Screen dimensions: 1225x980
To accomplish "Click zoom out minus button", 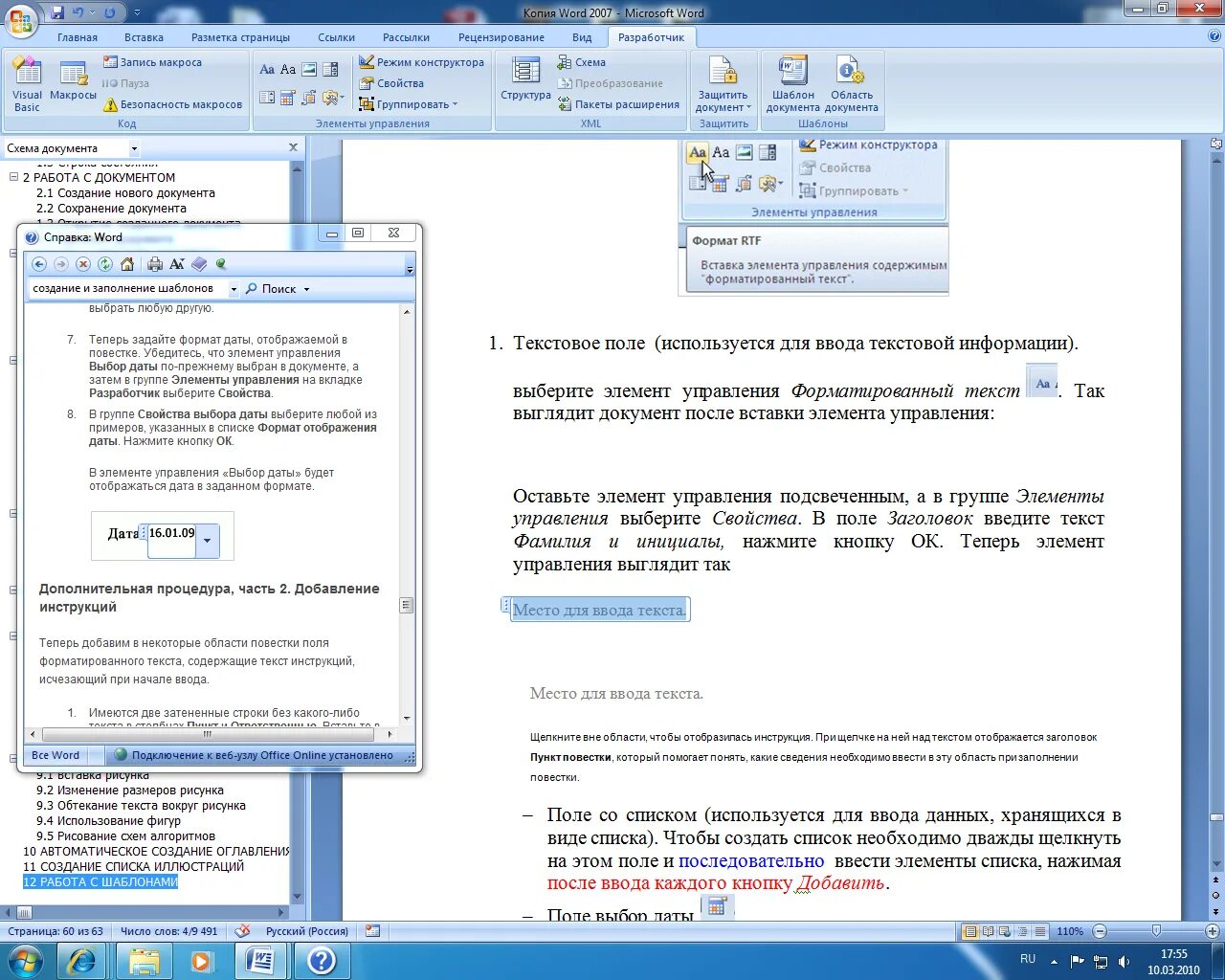I will point(1100,931).
